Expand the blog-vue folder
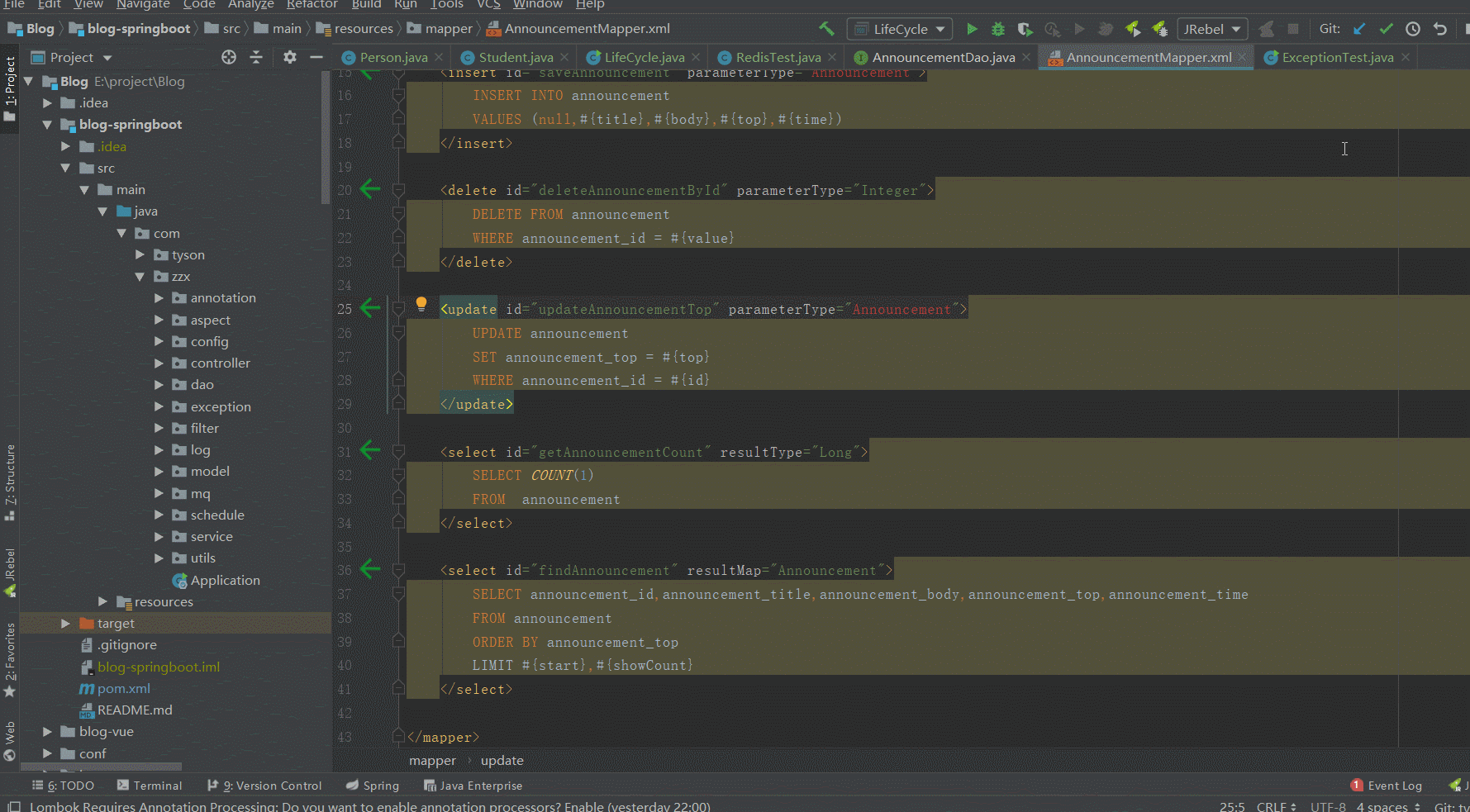This screenshot has width=1470, height=812. click(x=47, y=731)
